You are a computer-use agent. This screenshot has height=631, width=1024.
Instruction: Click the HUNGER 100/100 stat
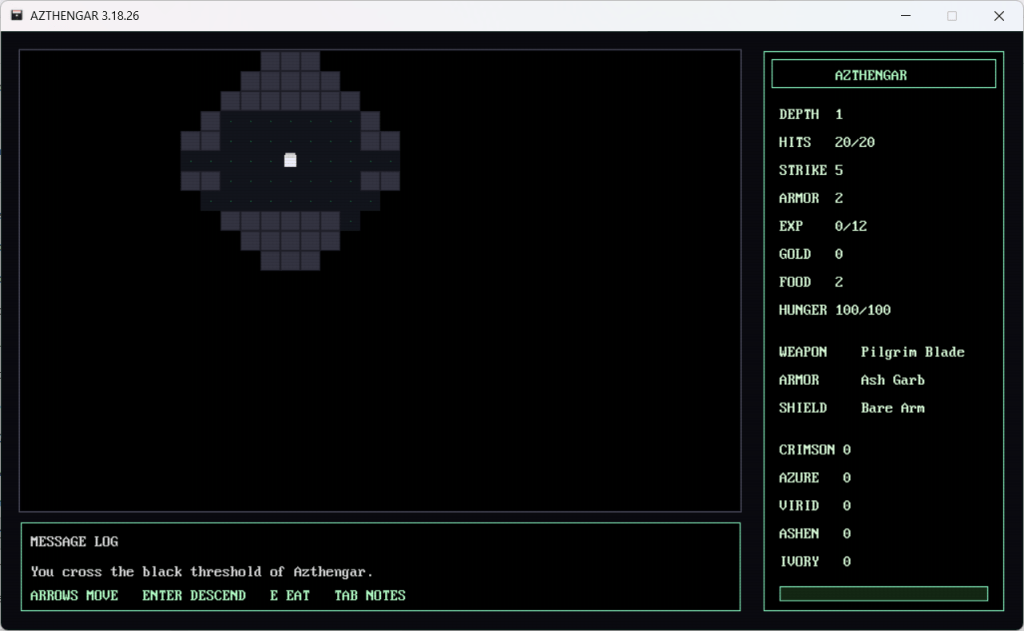click(x=834, y=310)
